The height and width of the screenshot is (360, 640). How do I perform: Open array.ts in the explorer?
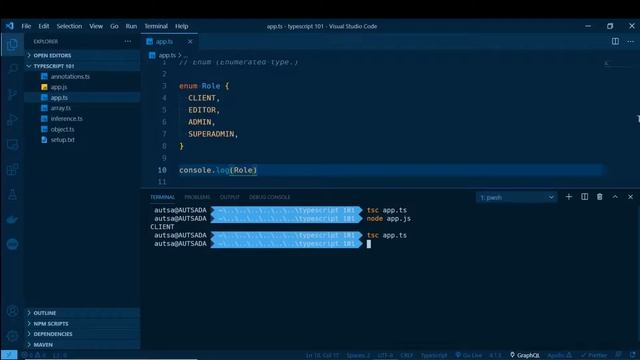coord(82,108)
